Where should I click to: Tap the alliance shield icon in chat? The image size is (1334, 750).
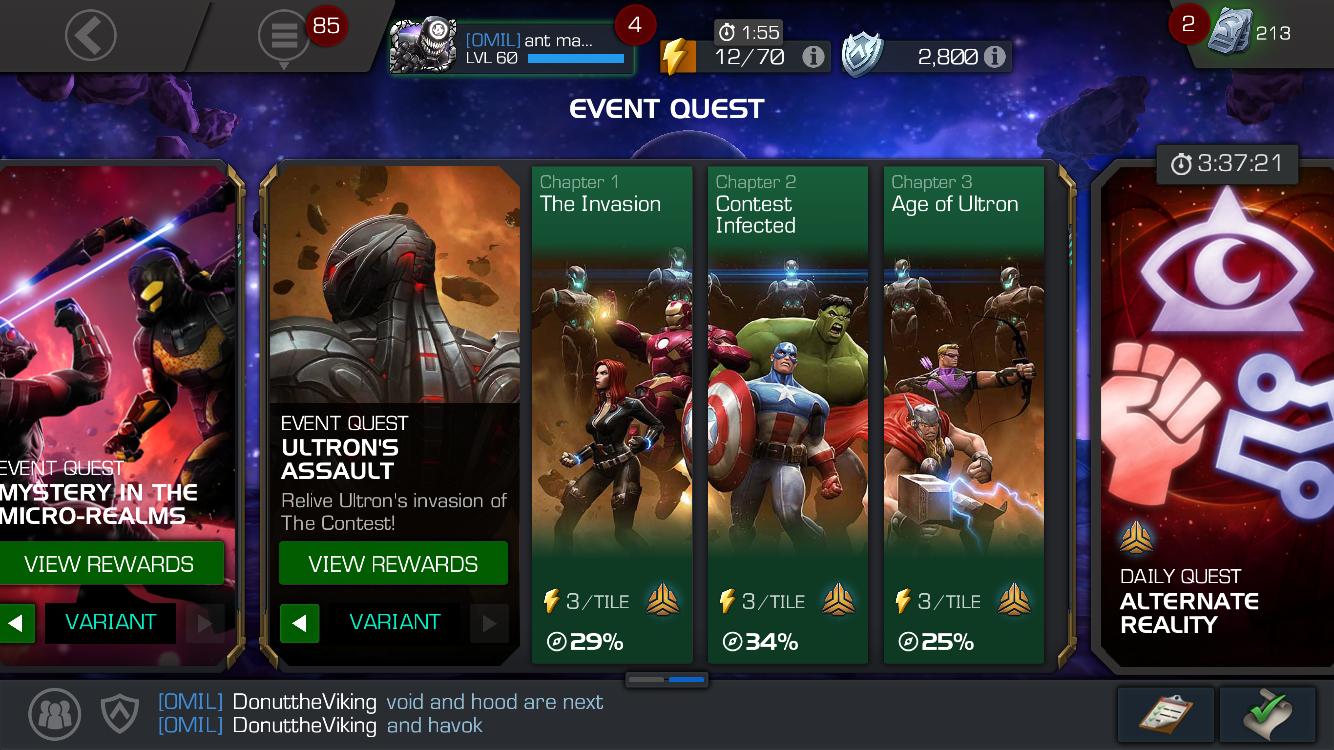tap(119, 713)
